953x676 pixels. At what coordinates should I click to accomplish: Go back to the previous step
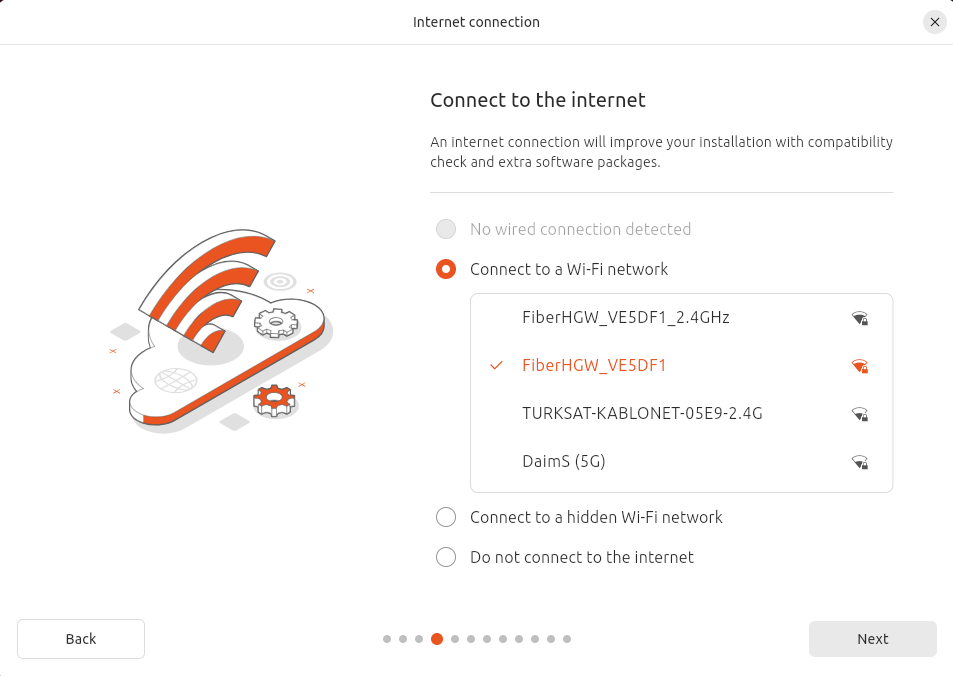click(81, 639)
